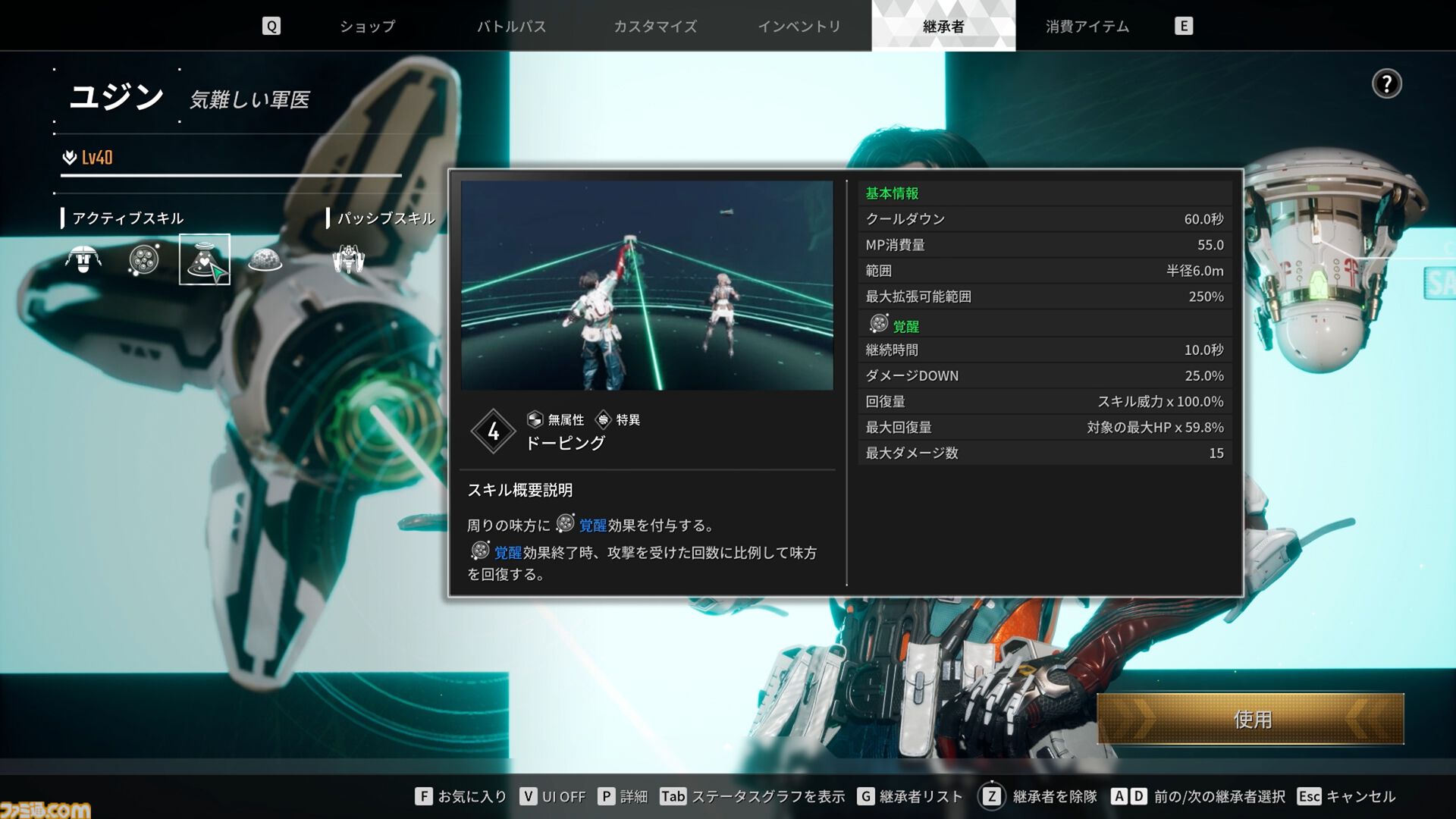Click the ダメージDOWN 25.0% row
Viewport: 1456px width, 819px height.
point(1044,375)
